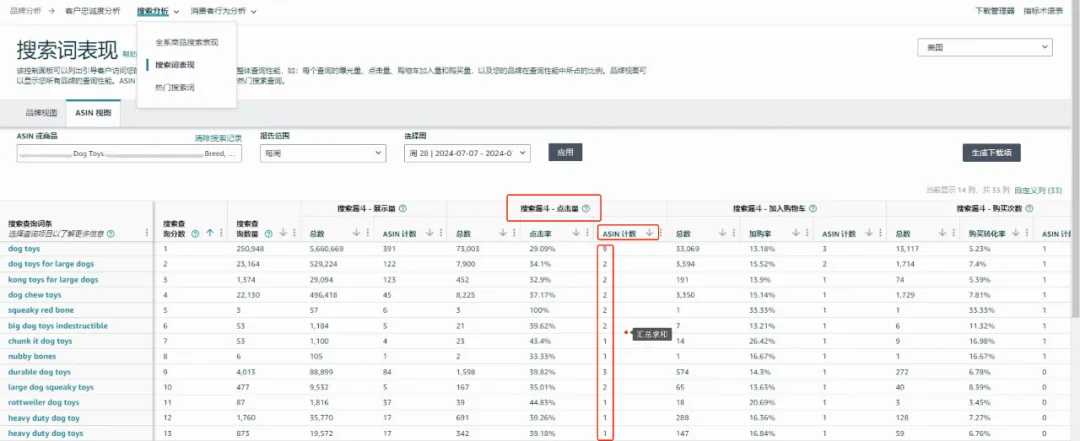Click the ASIN 或商品 search field

(x=129, y=154)
